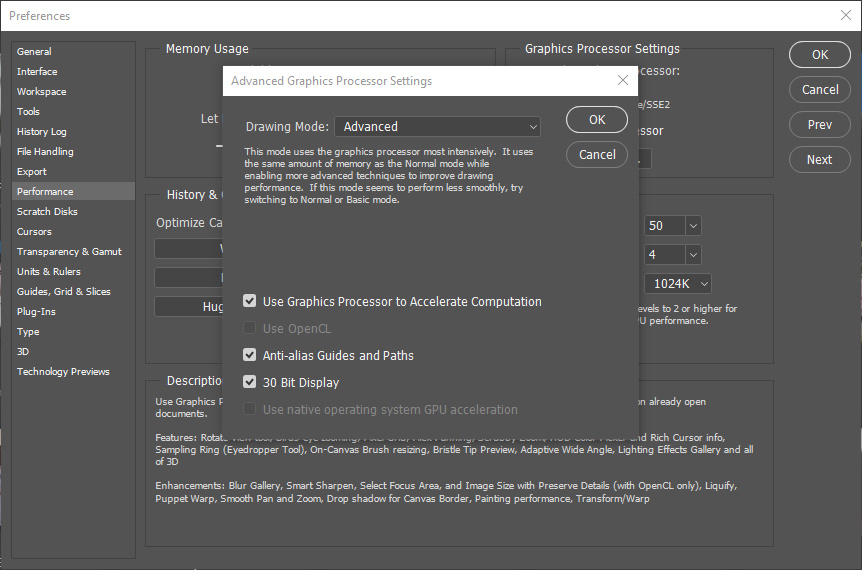Open the 1024K tile size dropdown
Screen dimensions: 862x570
(x=678, y=284)
